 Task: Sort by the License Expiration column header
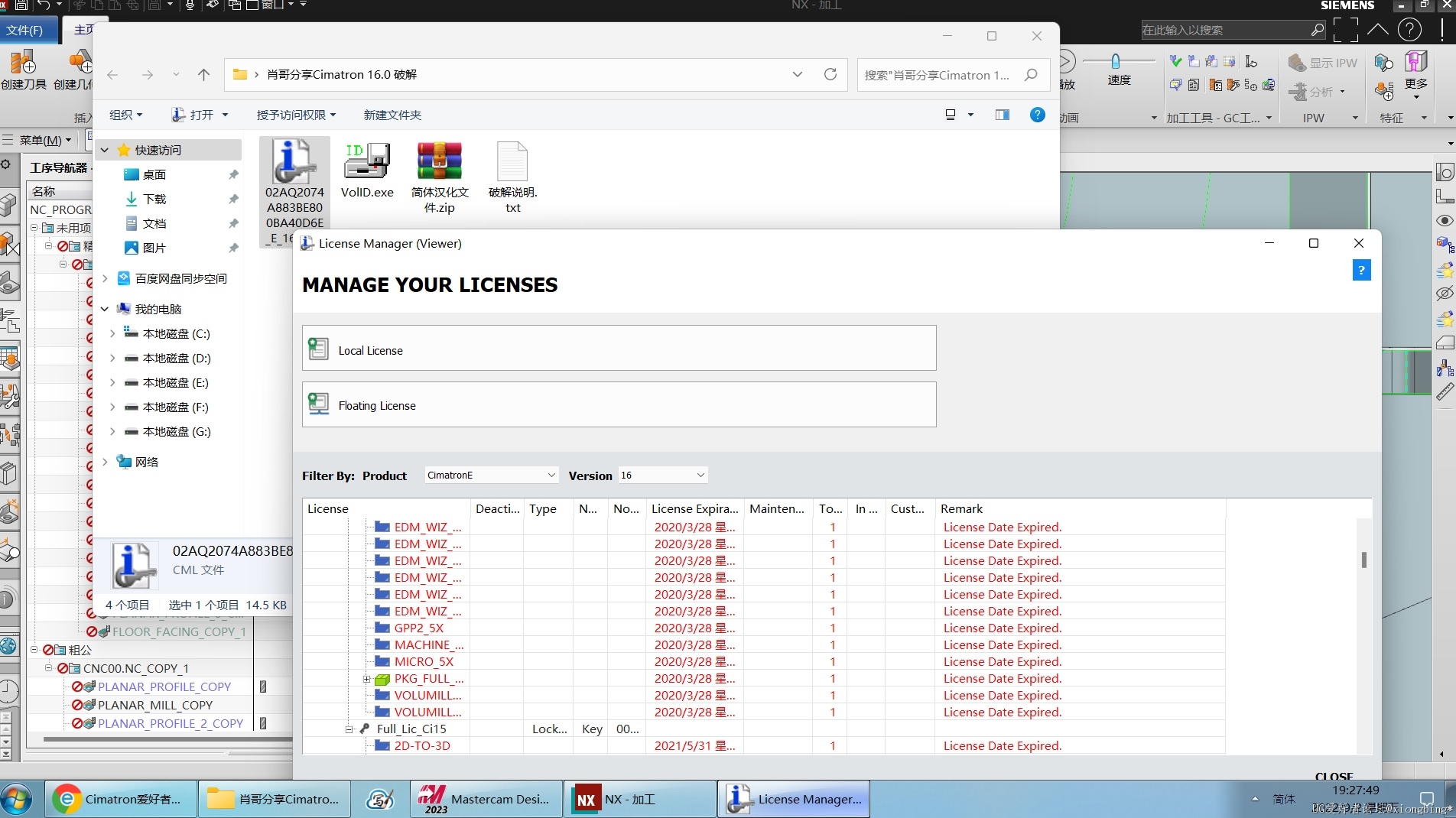pyautogui.click(x=695, y=509)
